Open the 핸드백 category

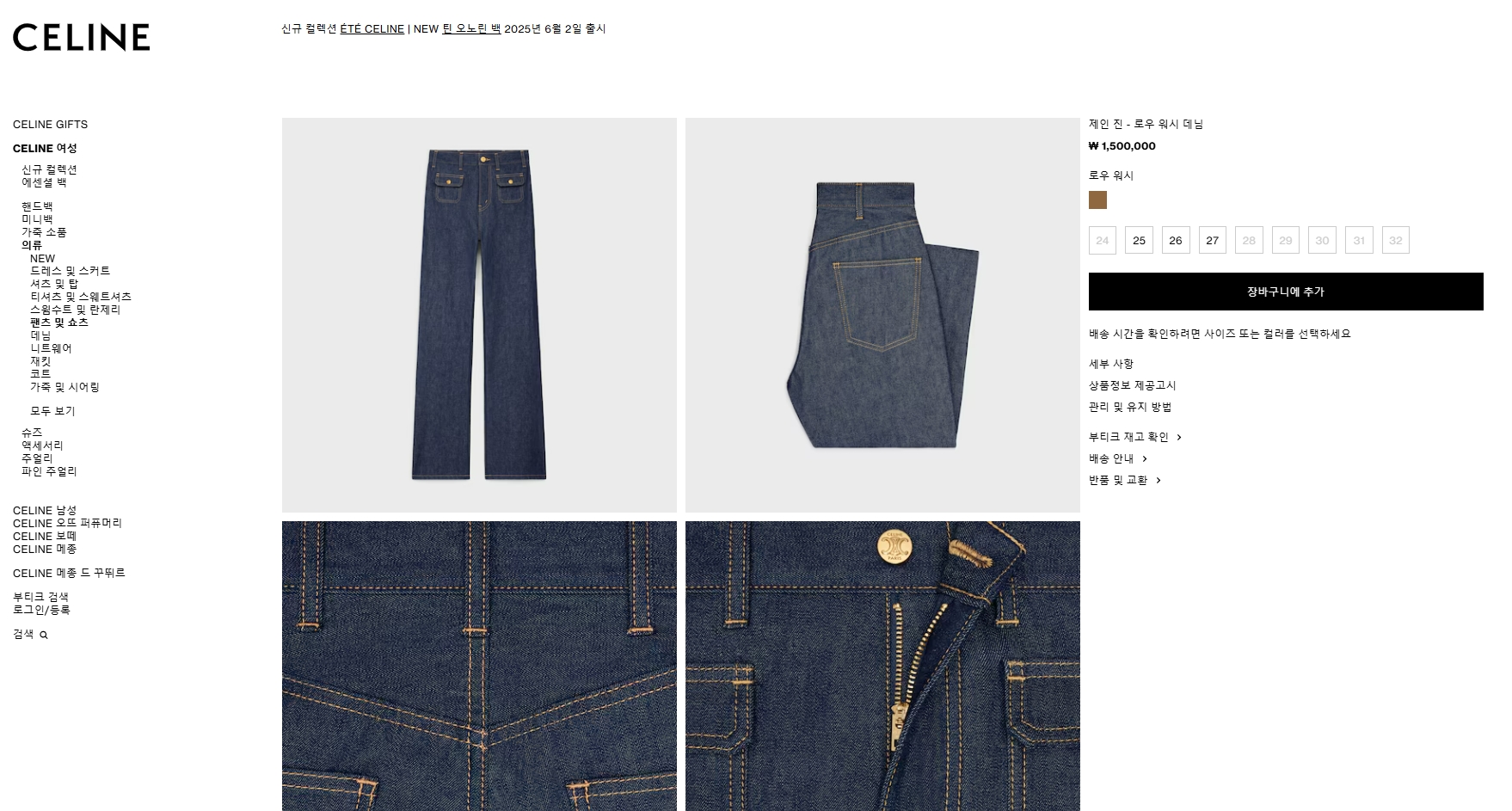(x=37, y=206)
